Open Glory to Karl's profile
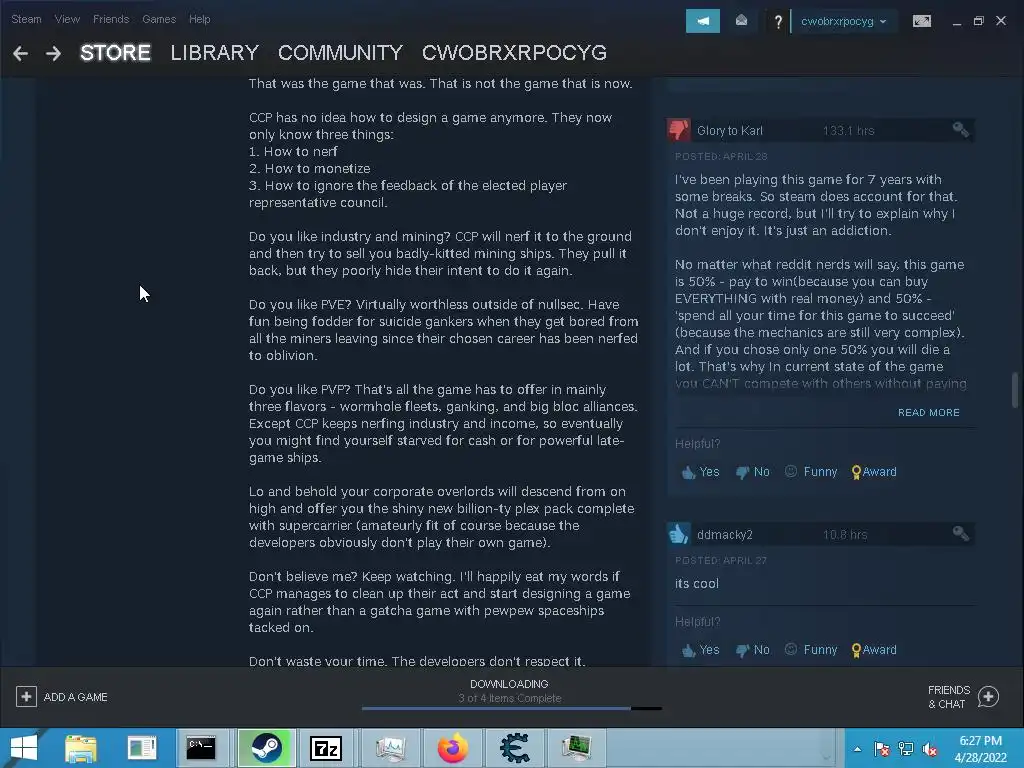The image size is (1024, 768). coord(729,131)
